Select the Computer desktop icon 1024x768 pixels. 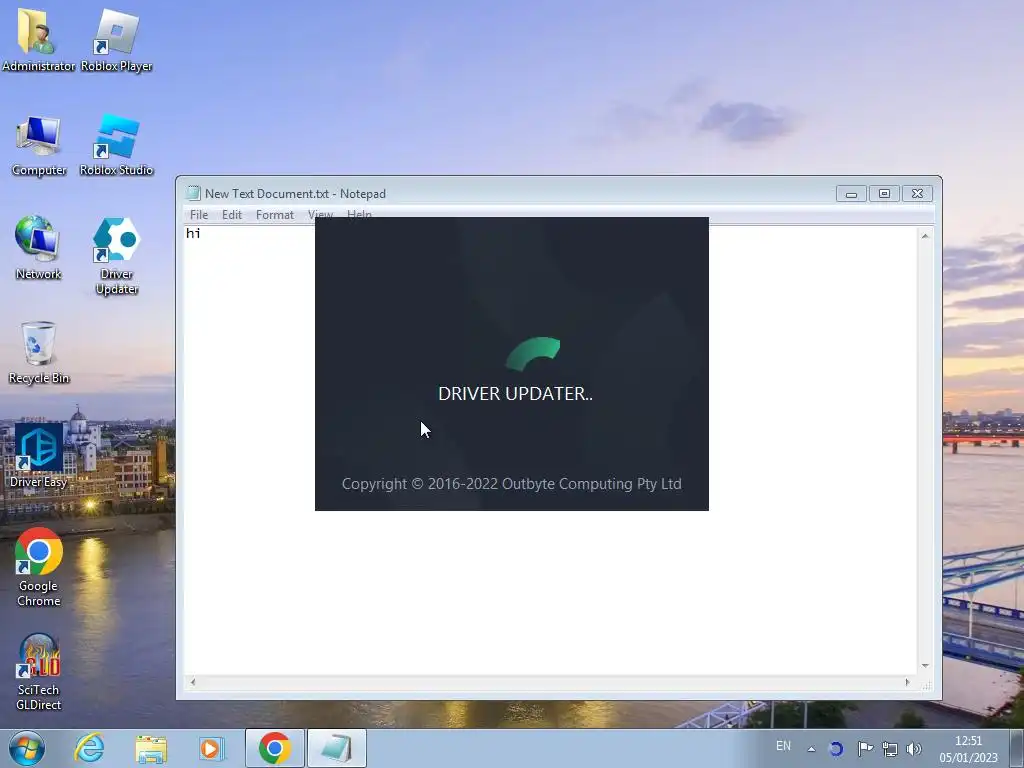coord(39,145)
